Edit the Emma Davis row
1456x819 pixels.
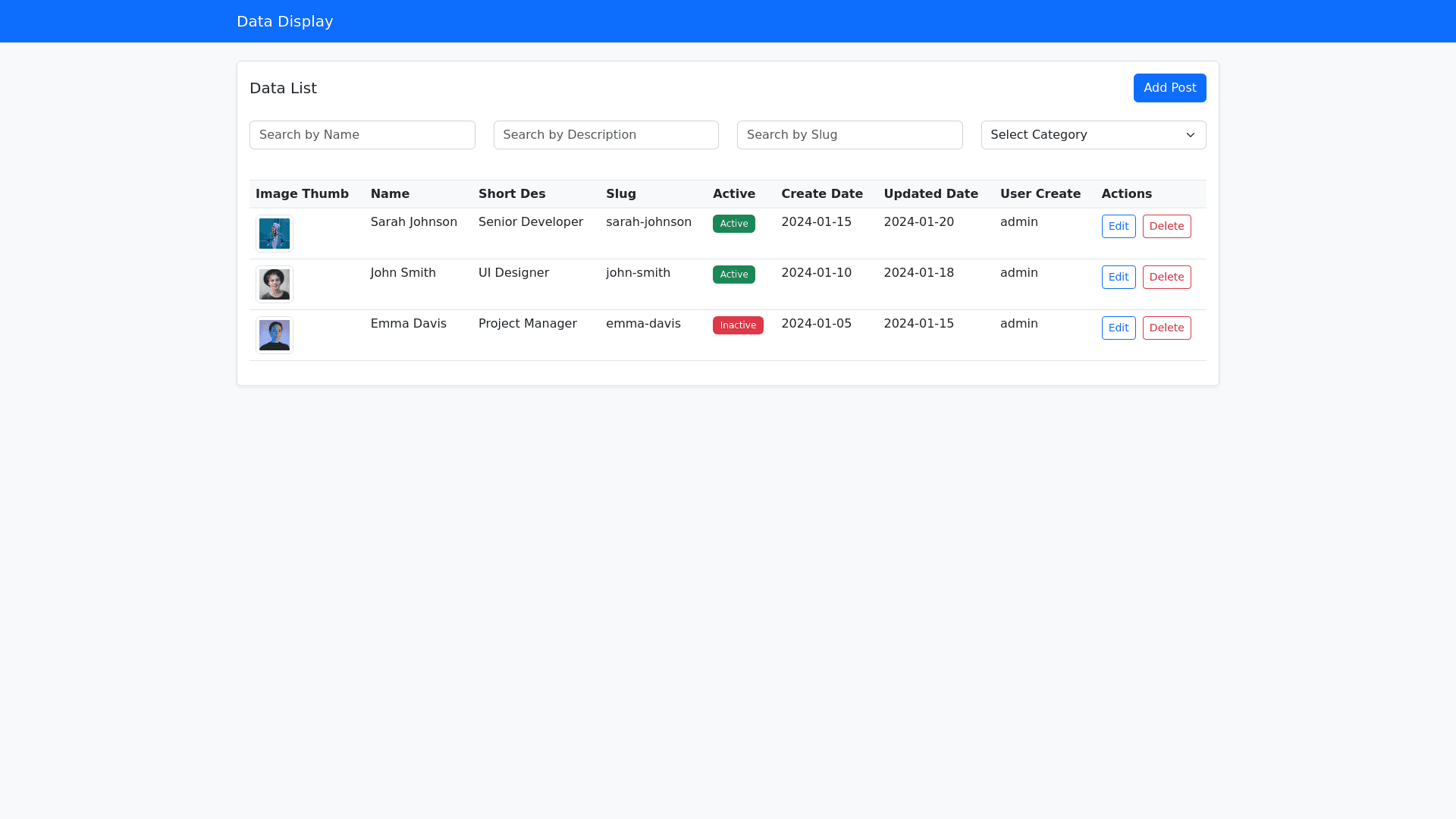[1118, 328]
